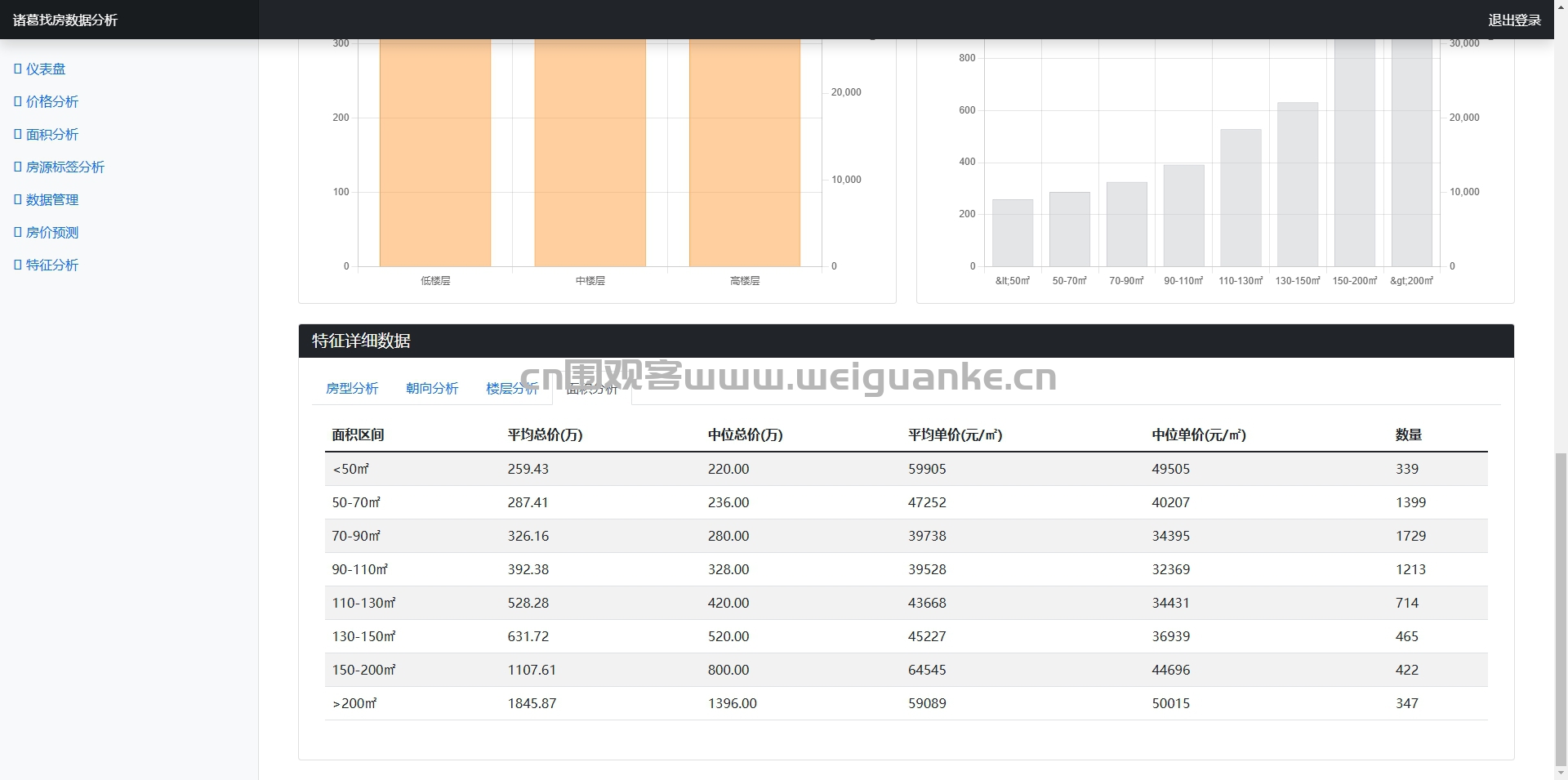Click the 退出登录 logout link
Image resolution: width=1568 pixels, height=780 pixels.
(x=1514, y=20)
